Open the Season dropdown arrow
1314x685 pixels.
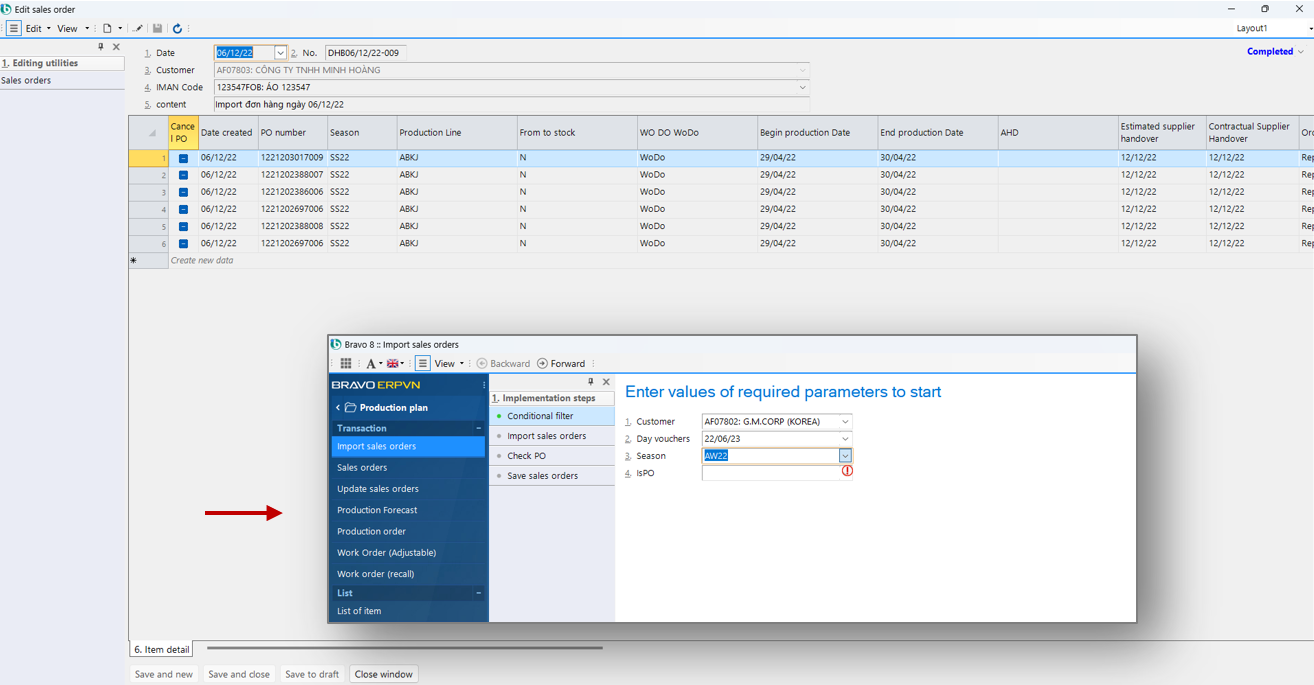[845, 456]
